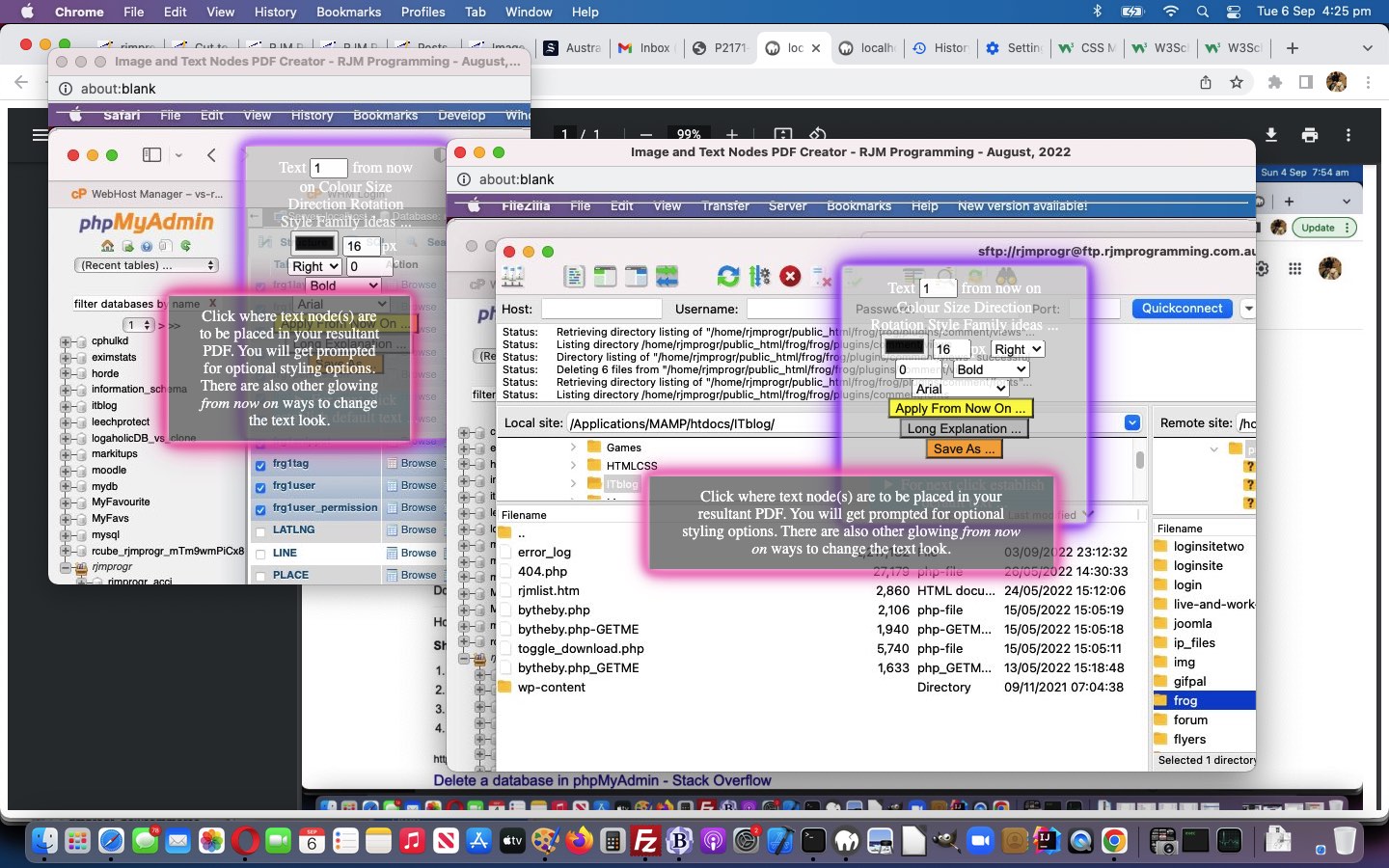The width and height of the screenshot is (1389, 868).
Task: Open Chrome History menu
Action: tap(275, 12)
